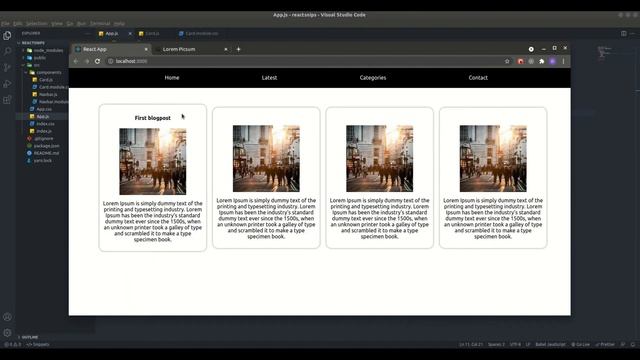This screenshot has height=360, width=640.
Task: Open the Terminal menu in VS Code
Action: pos(100,24)
